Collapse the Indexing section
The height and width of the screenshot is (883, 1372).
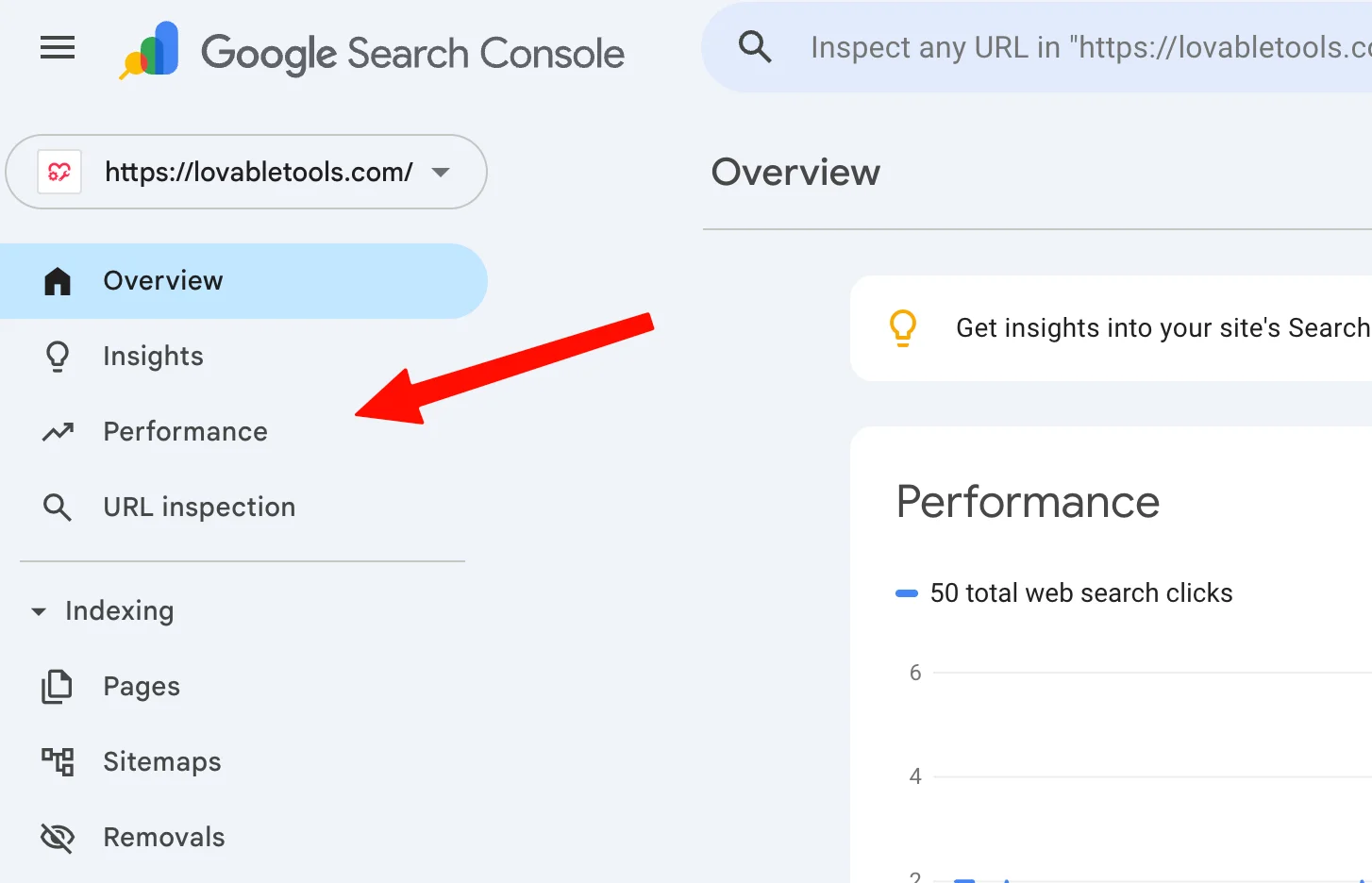click(38, 610)
